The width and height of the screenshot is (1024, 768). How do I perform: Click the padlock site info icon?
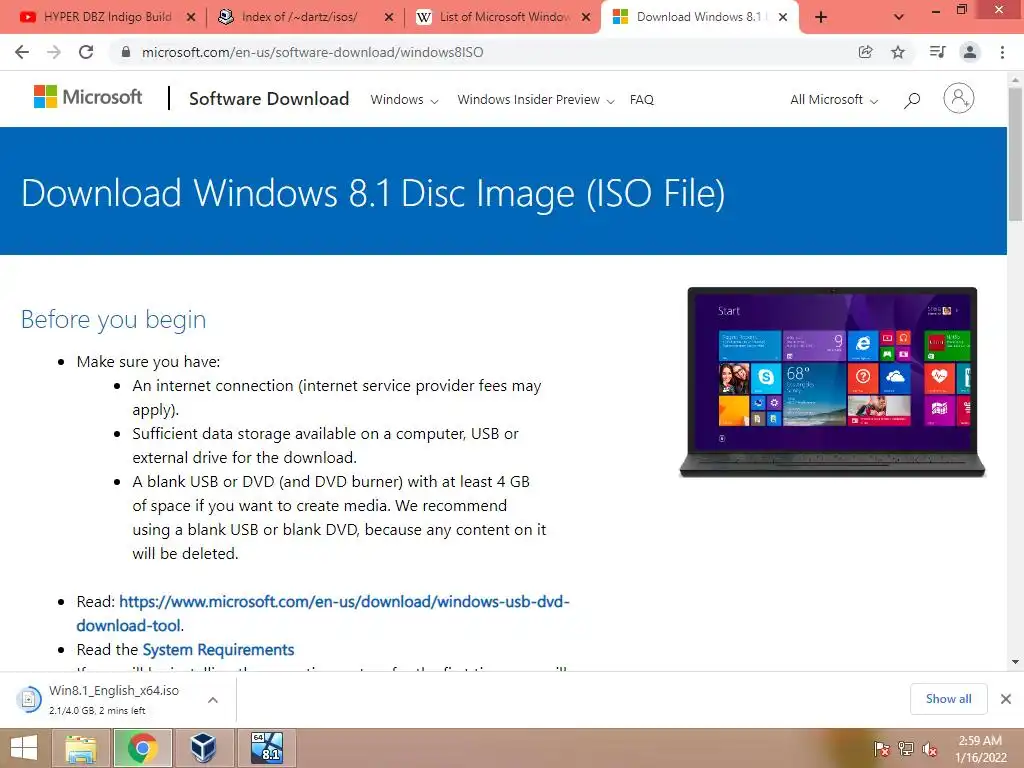pyautogui.click(x=126, y=52)
